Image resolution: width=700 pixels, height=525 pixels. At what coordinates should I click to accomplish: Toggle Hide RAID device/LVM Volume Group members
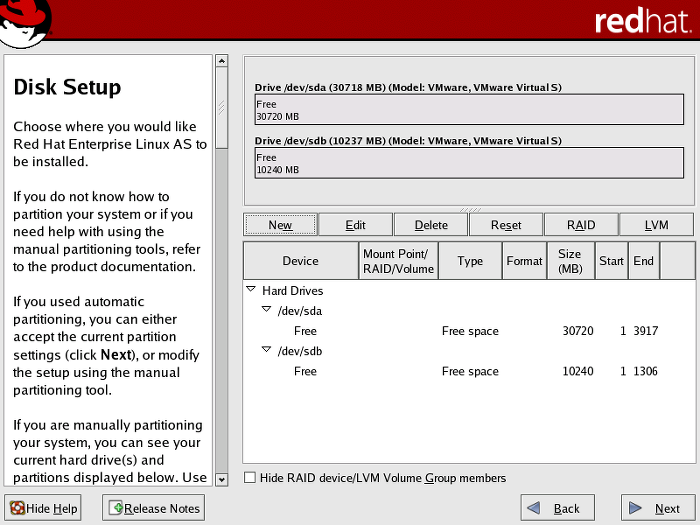tap(250, 478)
